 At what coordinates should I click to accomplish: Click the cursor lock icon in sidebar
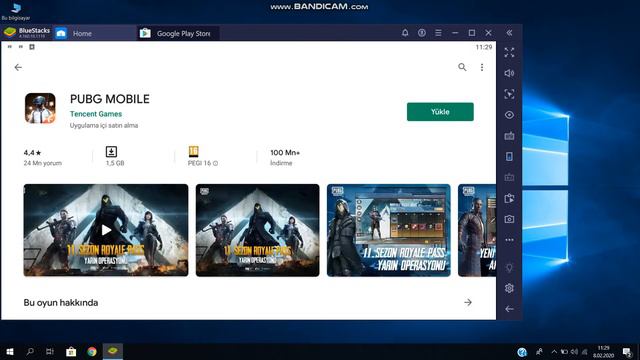click(x=509, y=94)
